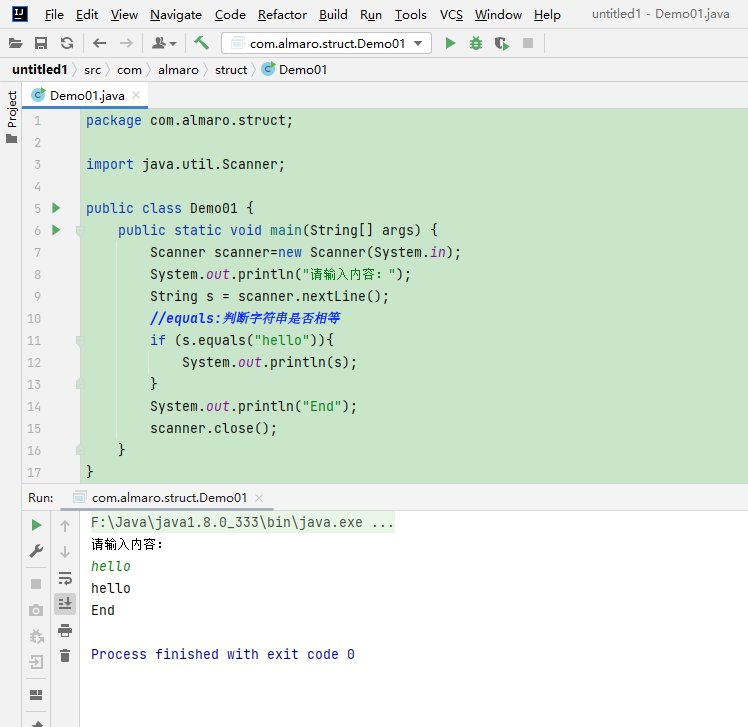748x727 pixels.
Task: Open the Code menu
Action: pos(230,15)
